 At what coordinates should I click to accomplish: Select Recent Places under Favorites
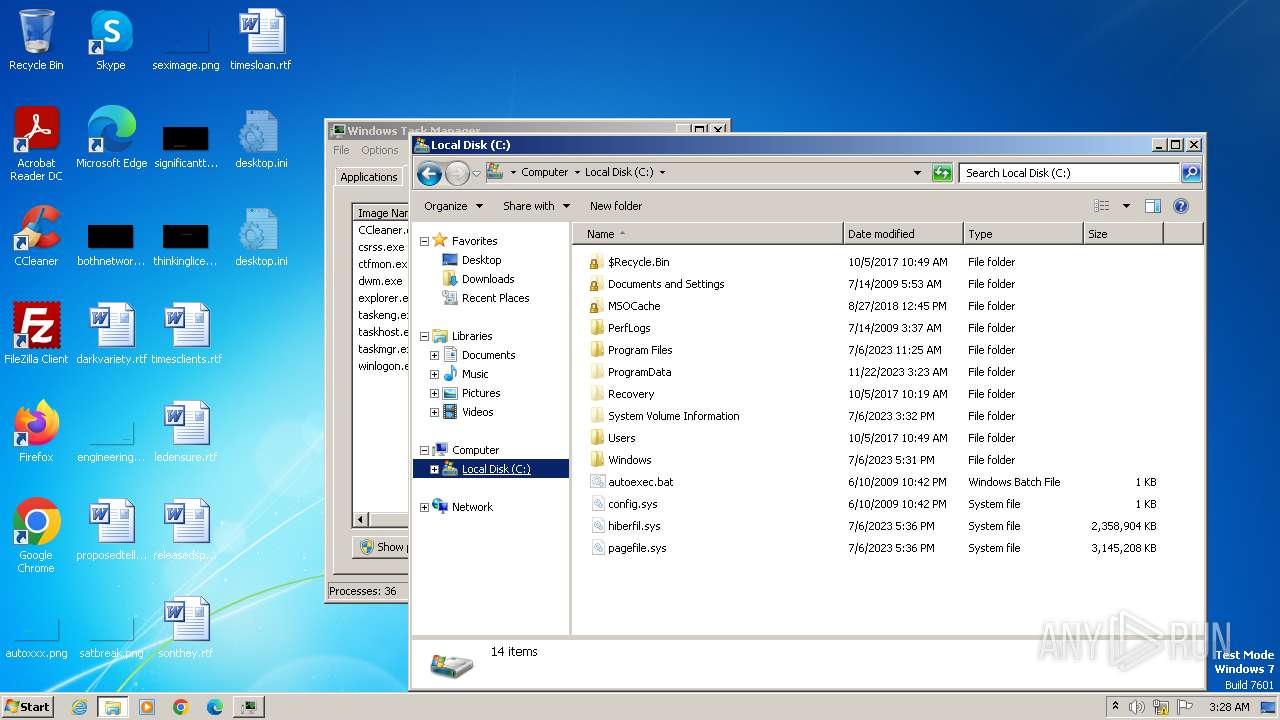pyautogui.click(x=495, y=298)
